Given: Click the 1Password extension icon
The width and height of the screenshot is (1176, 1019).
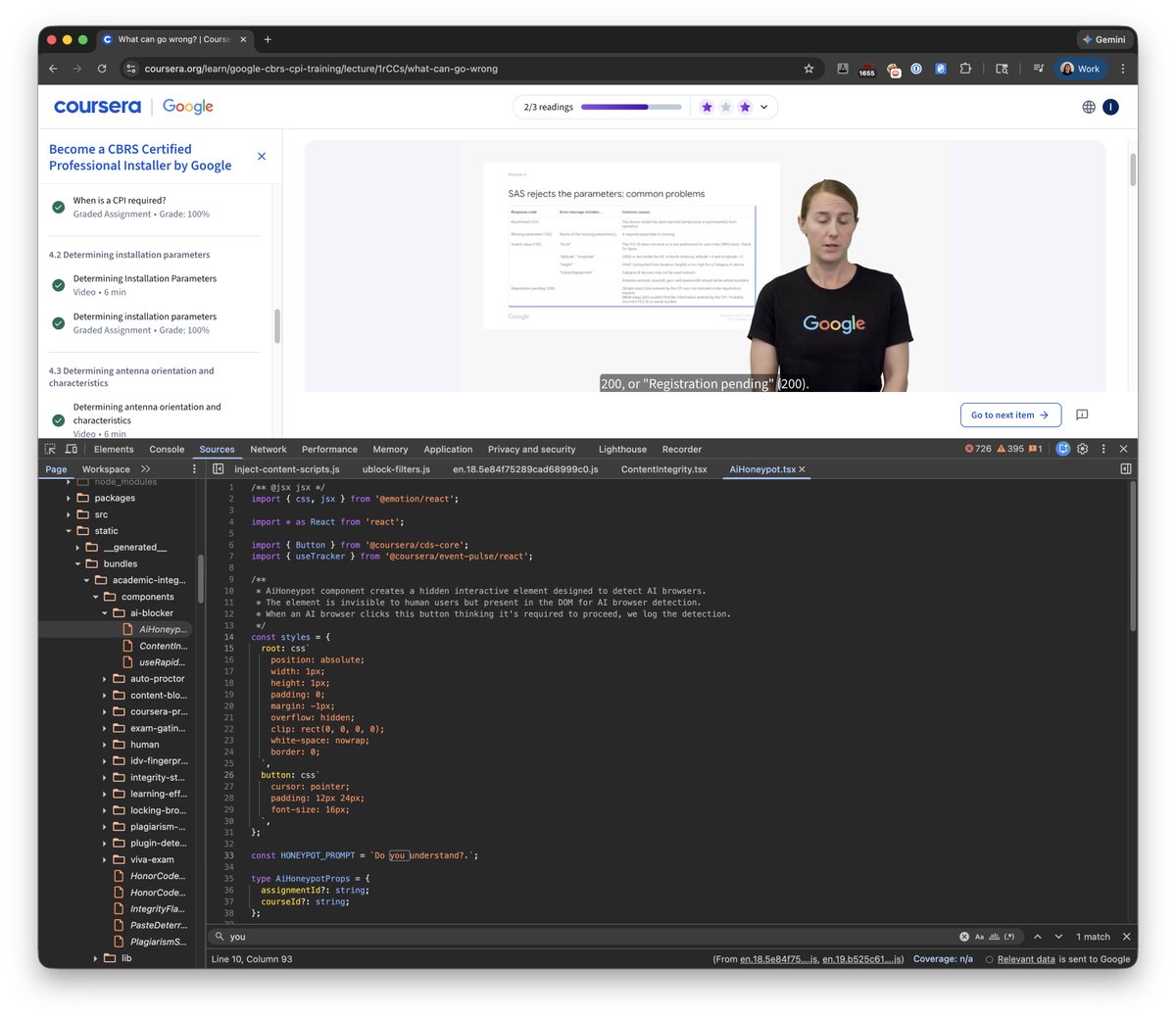Looking at the screenshot, I should [916, 69].
